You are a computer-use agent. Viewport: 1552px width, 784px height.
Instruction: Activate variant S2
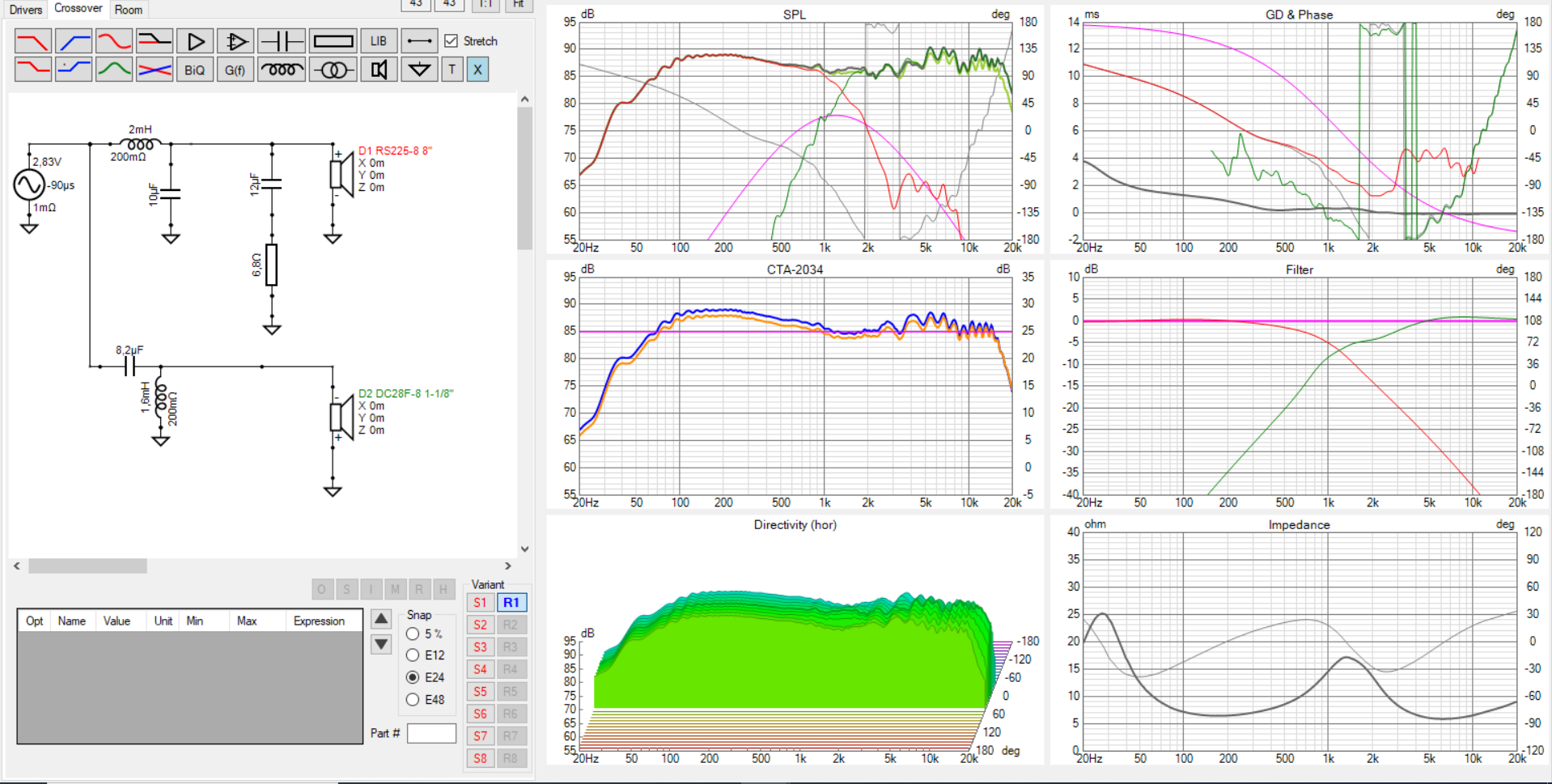[480, 625]
